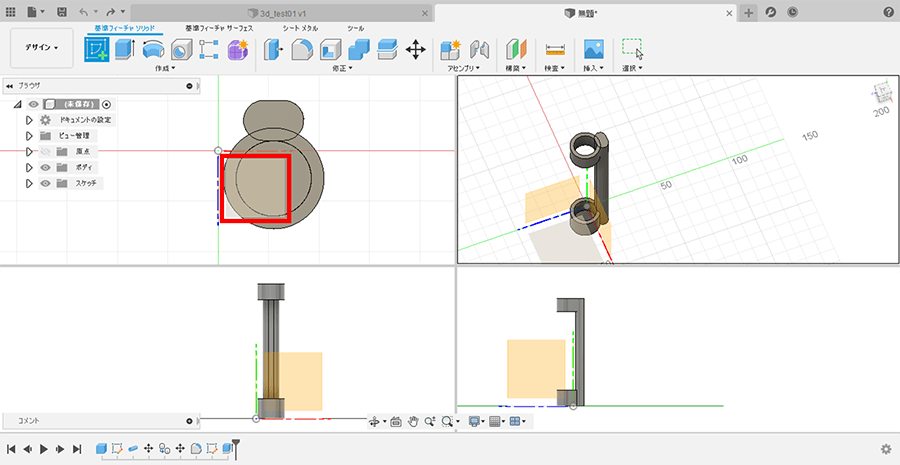
Task: Select the Revolve tool icon
Action: tap(153, 48)
